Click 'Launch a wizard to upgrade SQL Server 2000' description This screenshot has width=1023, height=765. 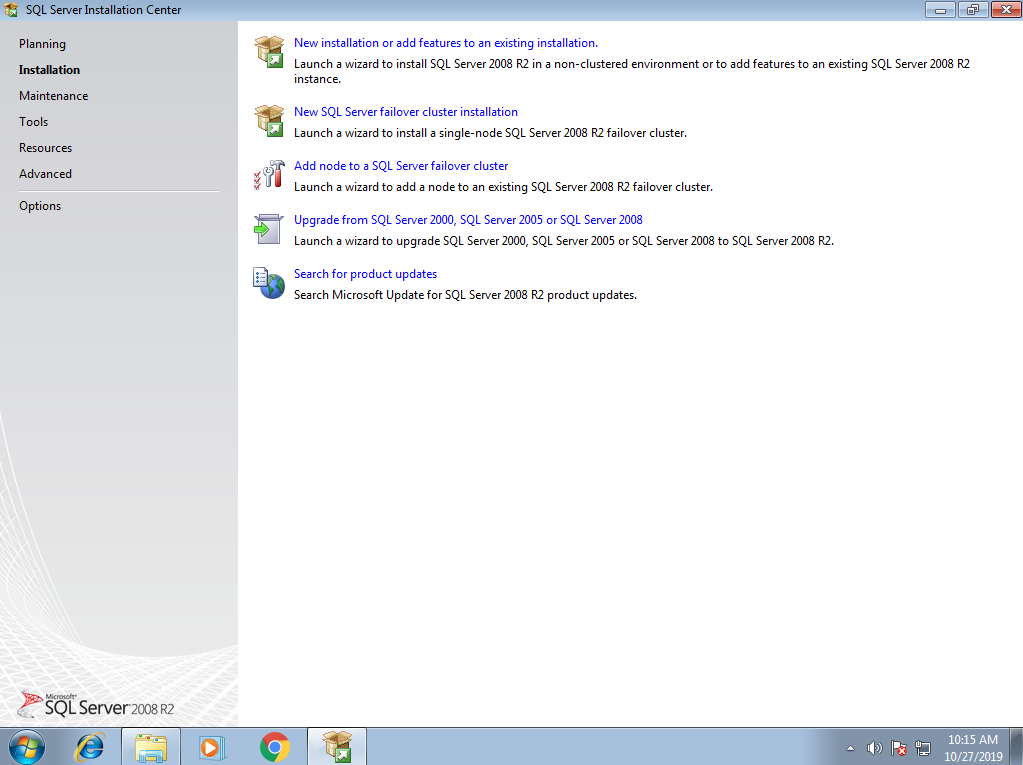(564, 241)
